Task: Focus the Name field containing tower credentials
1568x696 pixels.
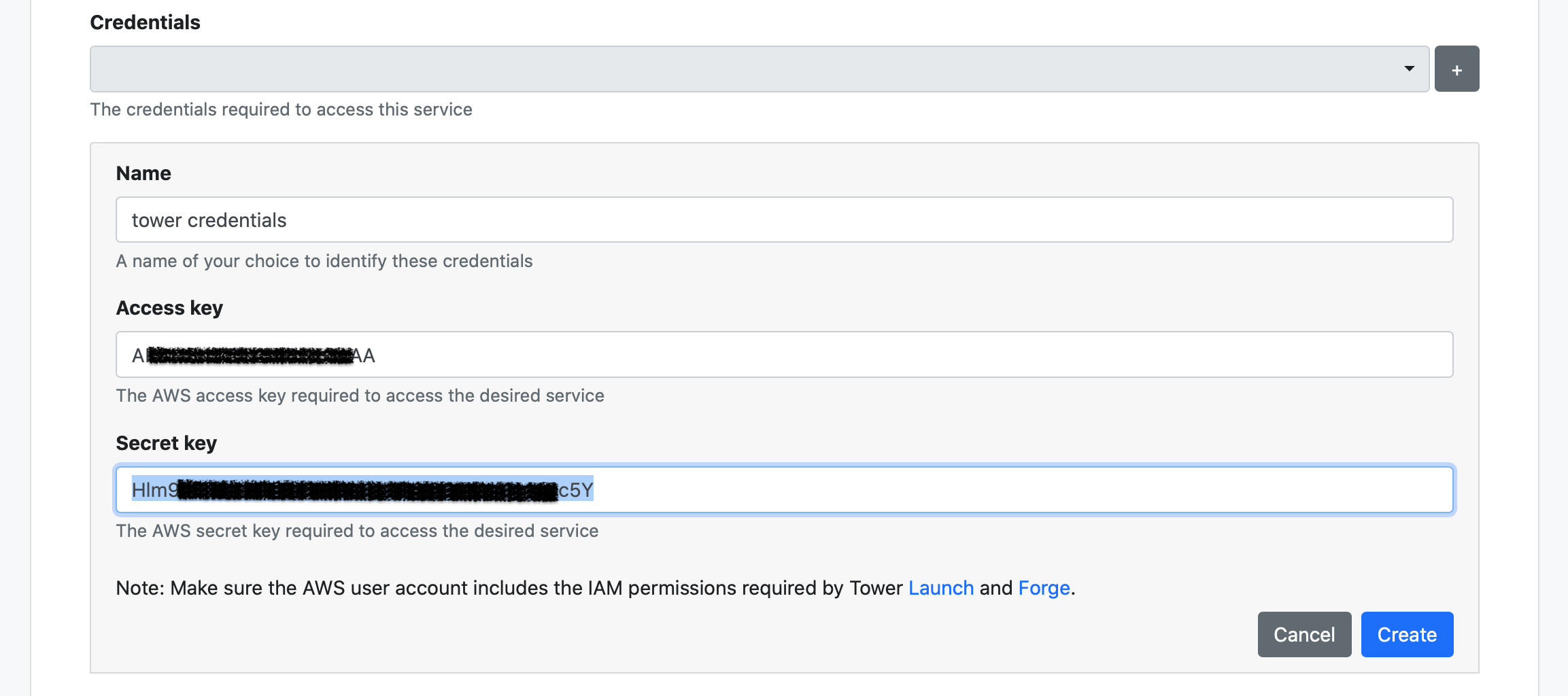Action: click(782, 220)
